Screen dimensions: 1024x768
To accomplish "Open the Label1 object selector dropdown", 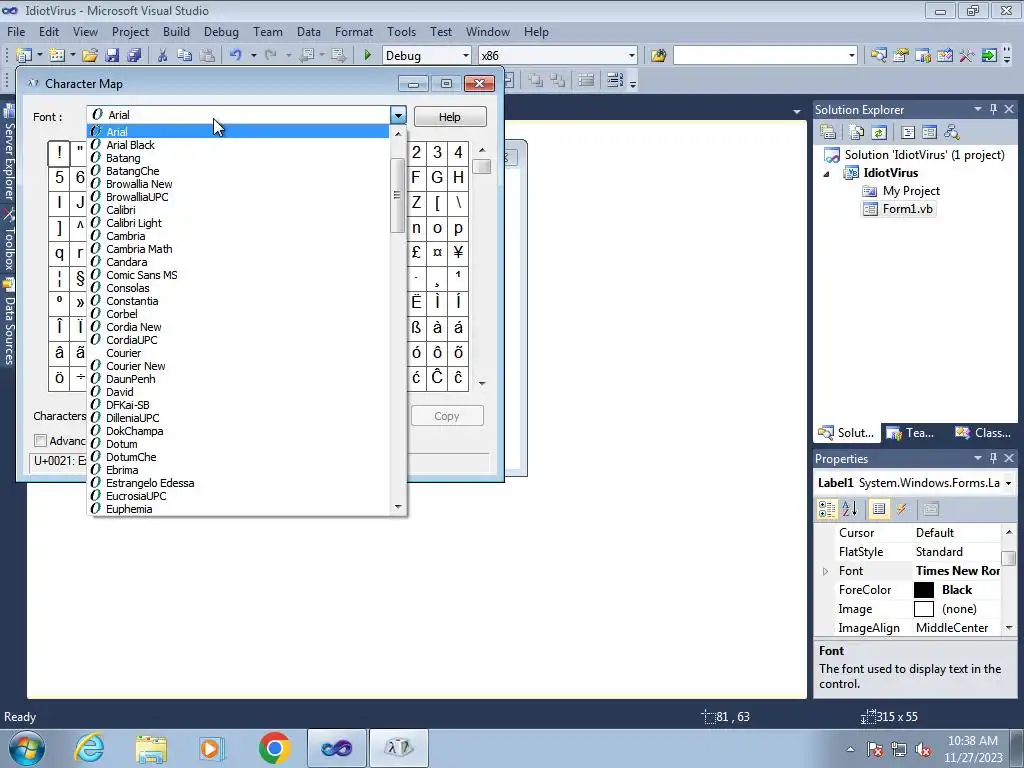I will coord(1008,483).
